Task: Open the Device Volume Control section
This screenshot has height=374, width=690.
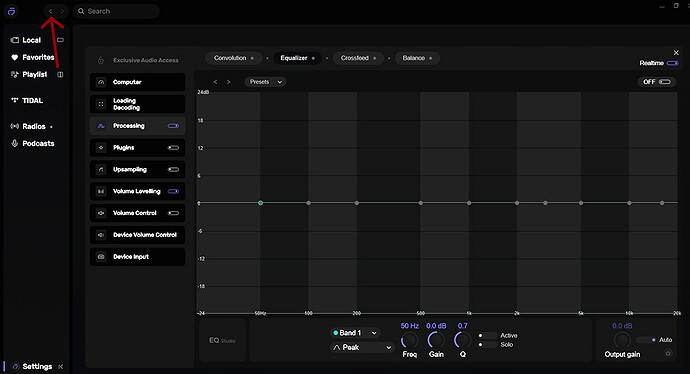Action: click(137, 235)
